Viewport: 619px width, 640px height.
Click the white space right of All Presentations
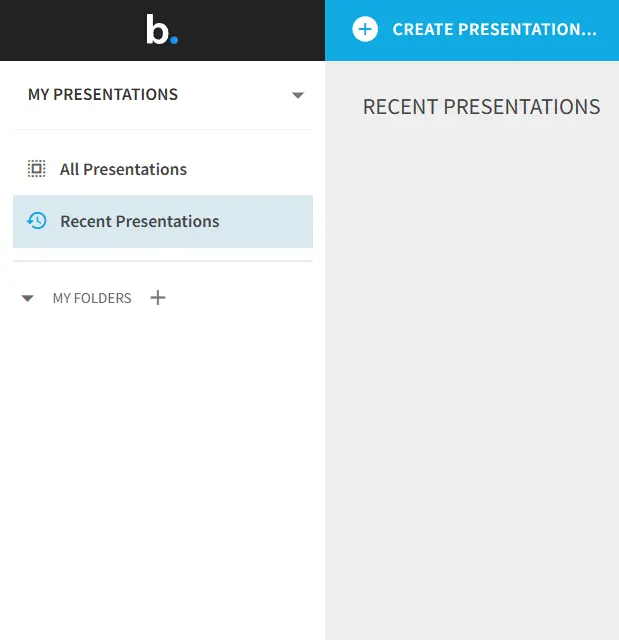pyautogui.click(x=249, y=169)
